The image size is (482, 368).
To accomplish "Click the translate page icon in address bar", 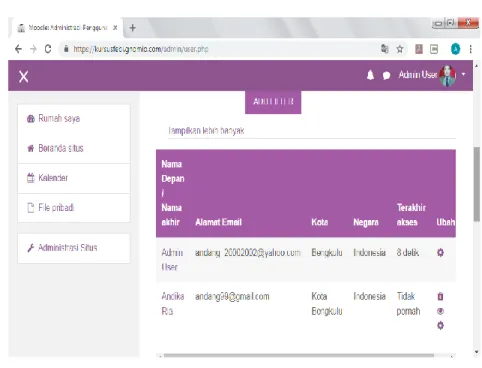I will 385,49.
